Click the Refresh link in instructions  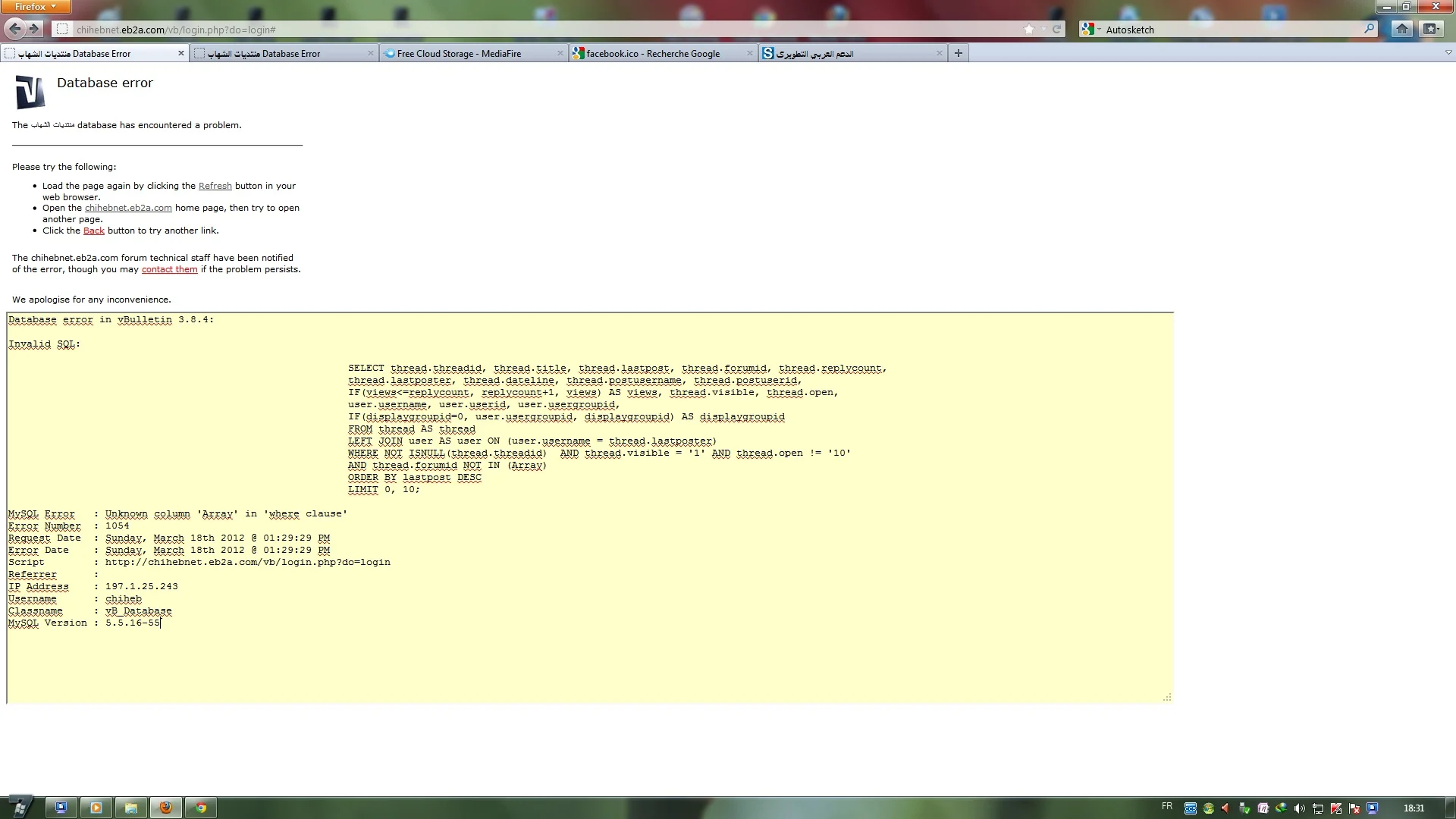pyautogui.click(x=215, y=186)
